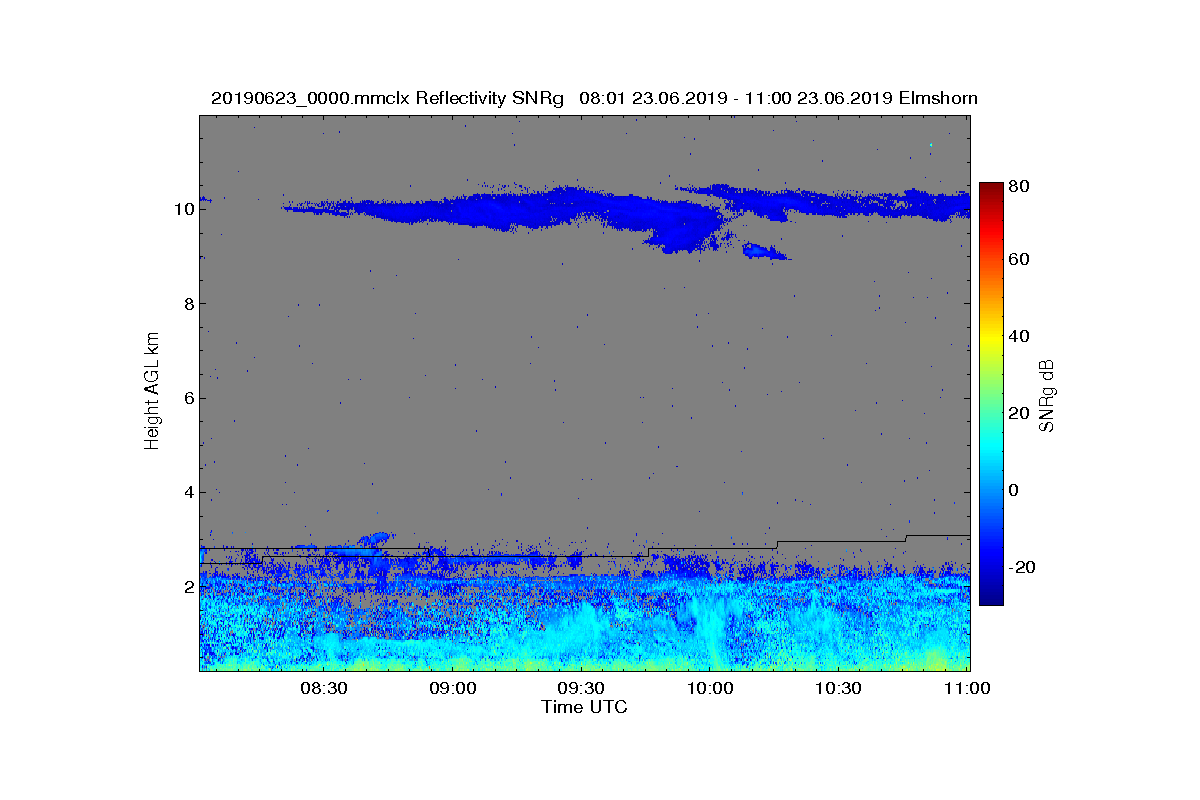Click the colorbar label '0'
Screen dimensions: 1200x800
(x=1015, y=490)
